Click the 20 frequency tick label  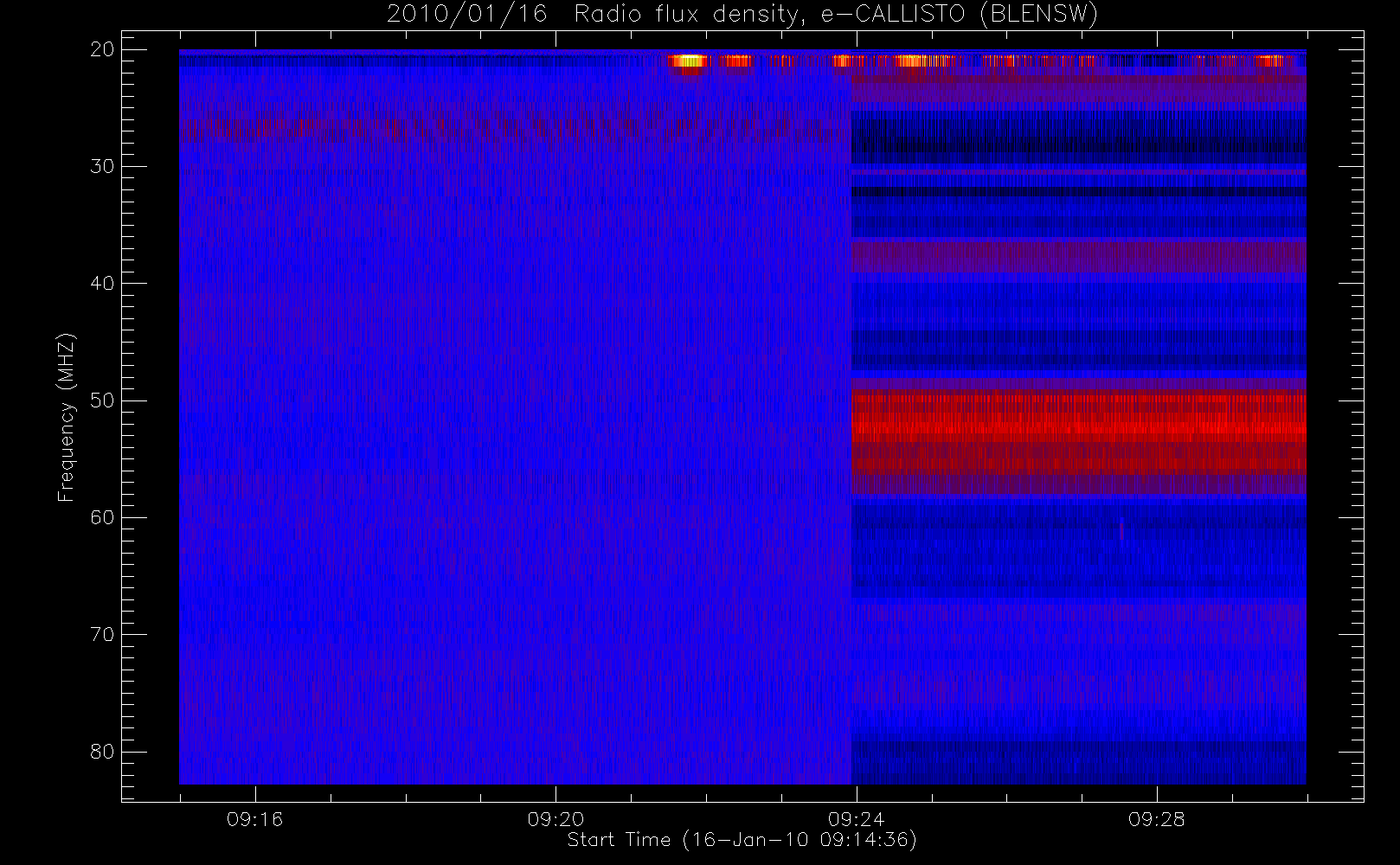[x=102, y=49]
